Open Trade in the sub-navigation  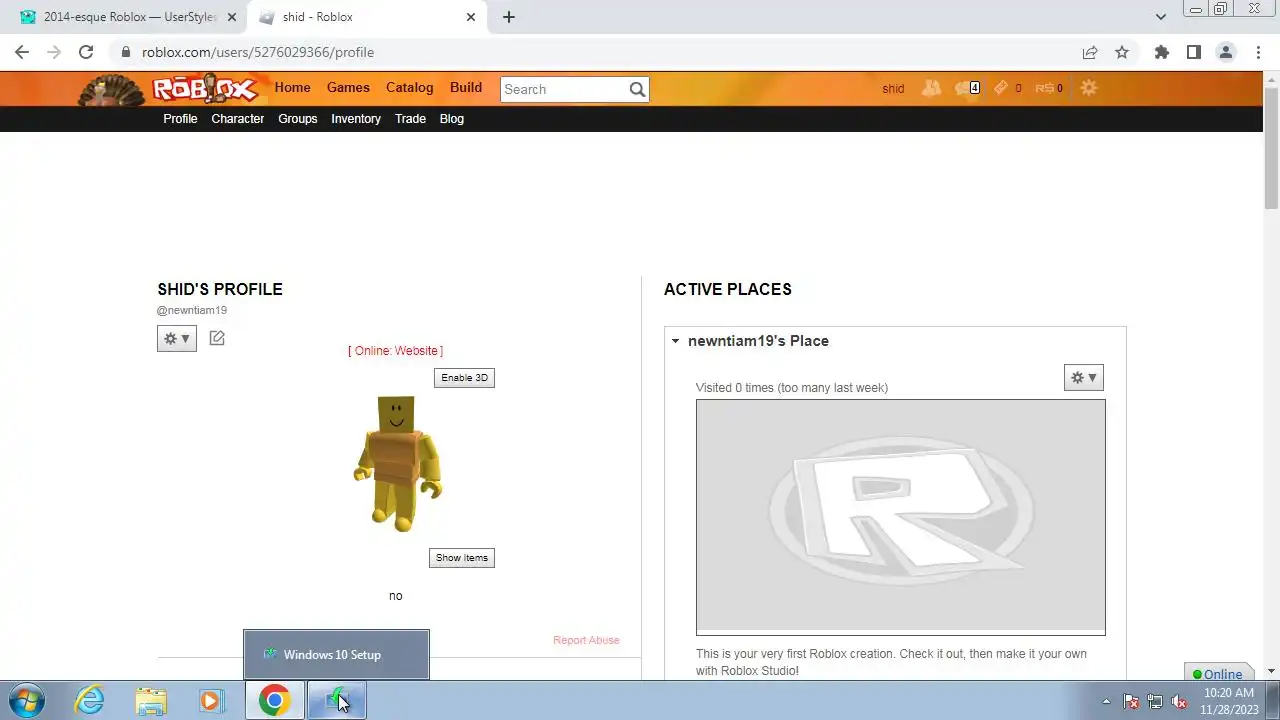[410, 119]
